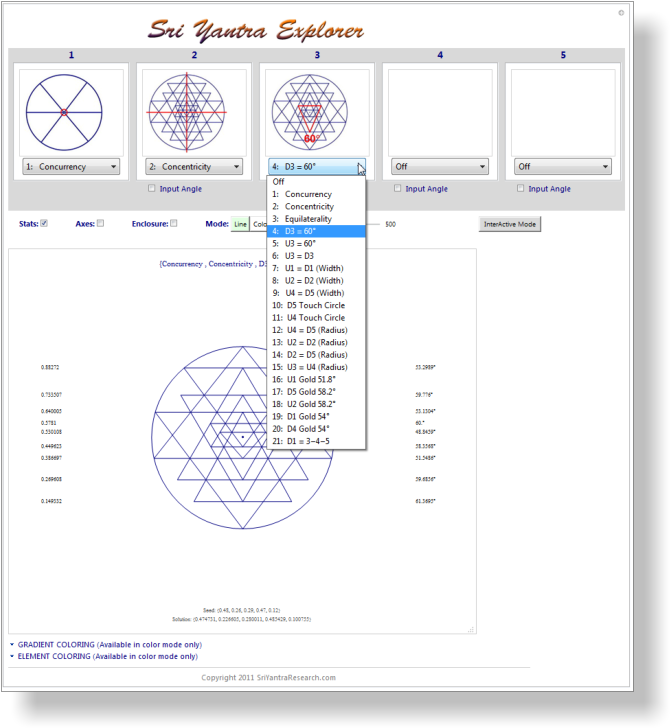Image resolution: width=670 pixels, height=728 pixels.
Task: Choose 5: U3 = 60° option
Action: click(316, 243)
